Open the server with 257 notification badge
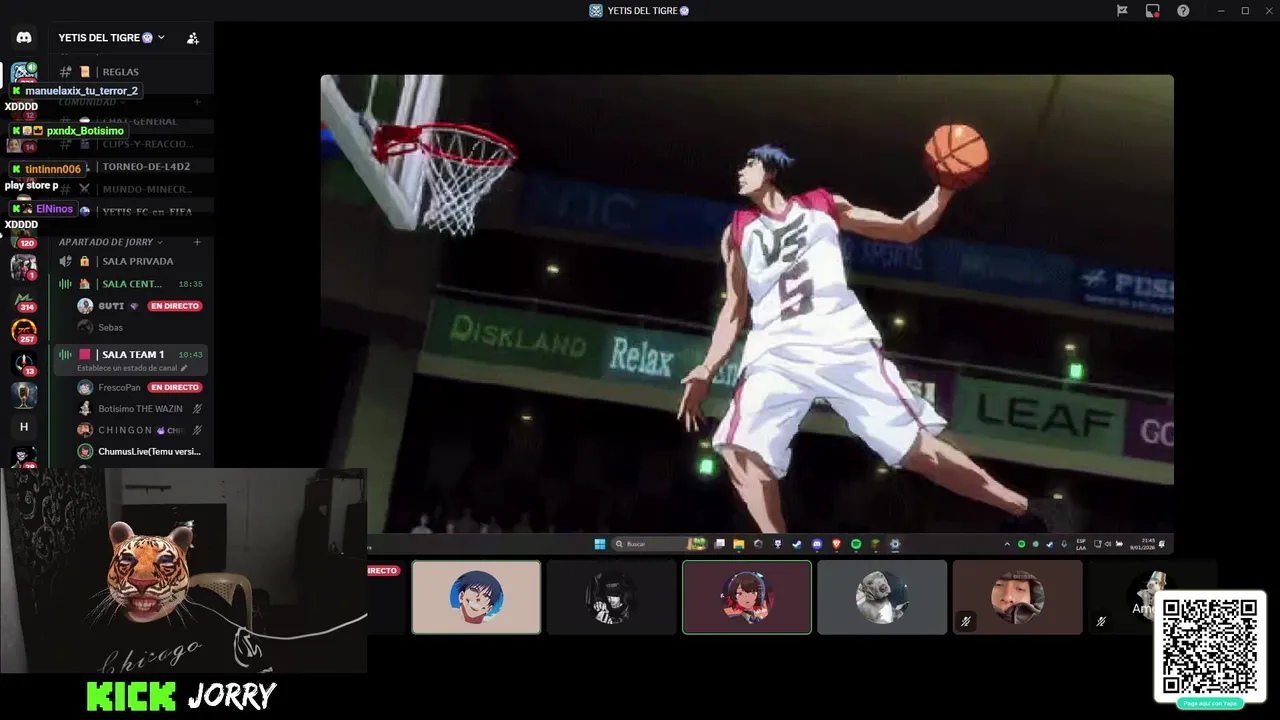The image size is (1280, 720). click(24, 331)
